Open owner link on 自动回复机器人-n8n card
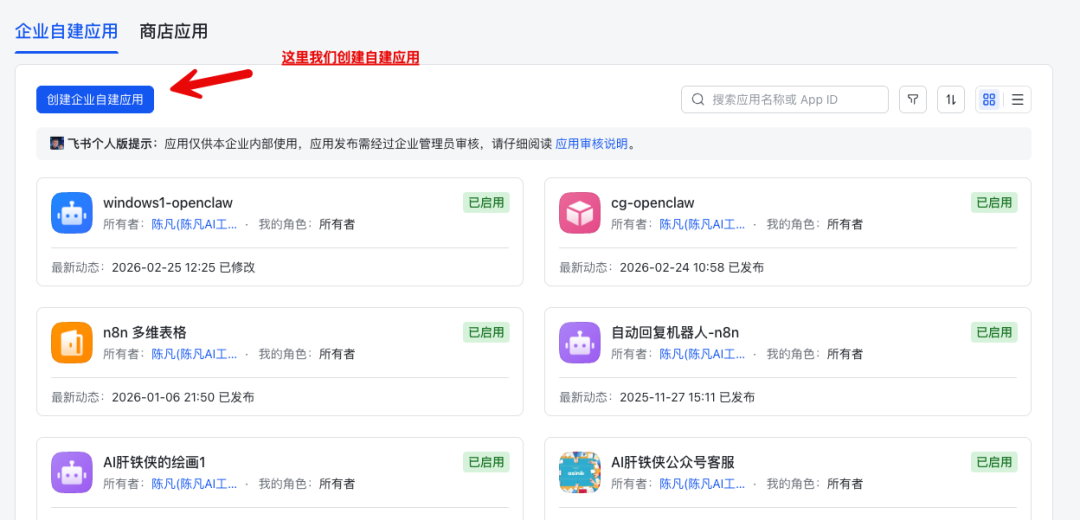 click(x=703, y=354)
